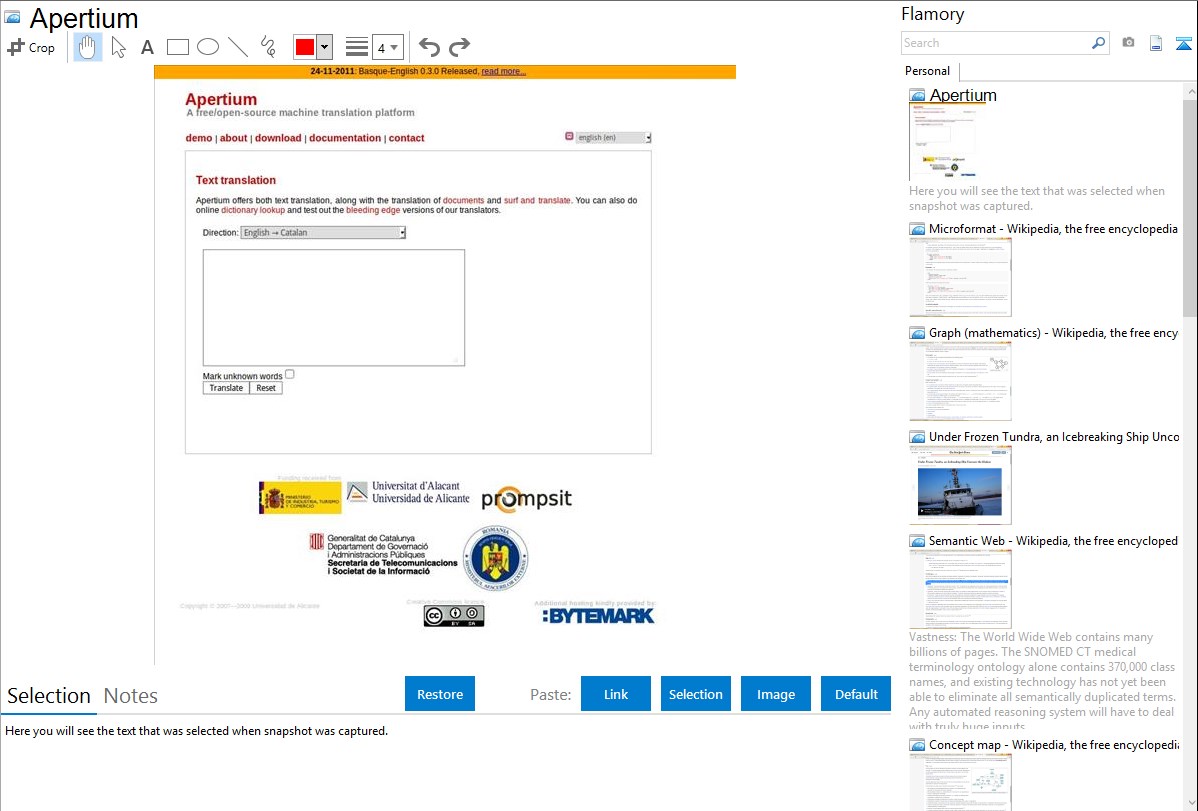Click the Prompsit logo
The image size is (1198, 811).
pyautogui.click(x=526, y=499)
